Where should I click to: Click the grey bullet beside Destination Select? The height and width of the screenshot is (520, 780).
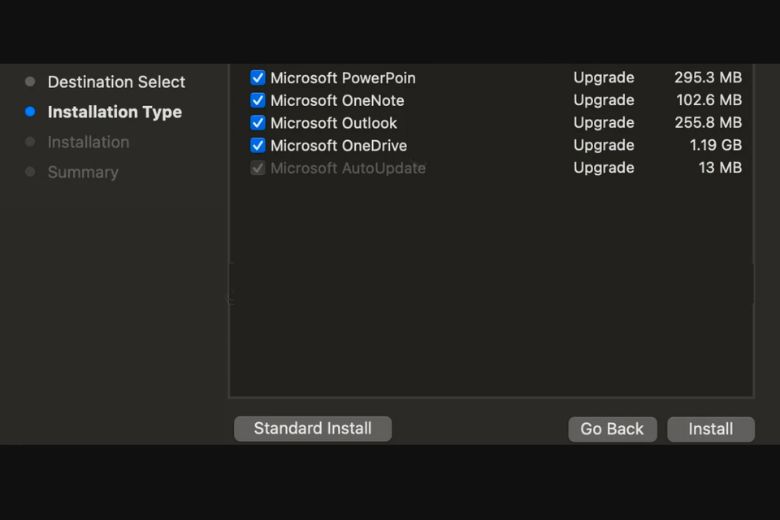[30, 81]
